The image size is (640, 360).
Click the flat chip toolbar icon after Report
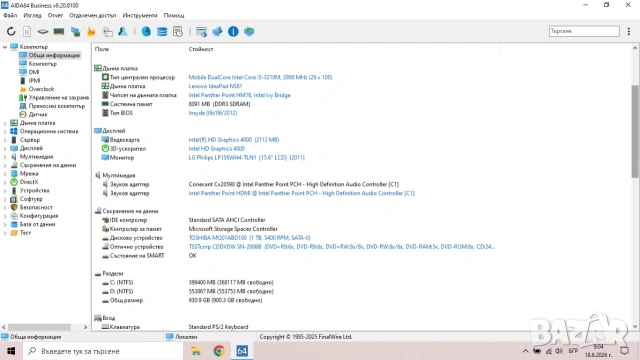pyautogui.click(x=43, y=31)
